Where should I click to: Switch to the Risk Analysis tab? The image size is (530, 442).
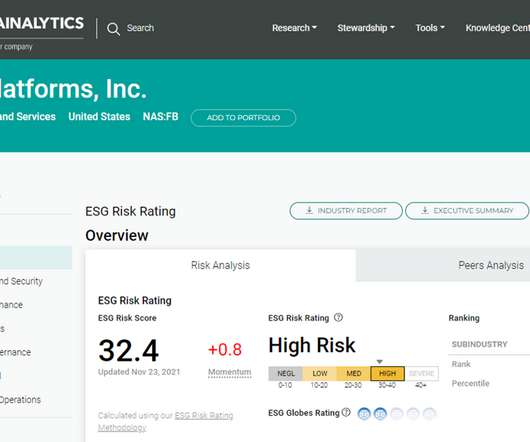click(x=220, y=265)
